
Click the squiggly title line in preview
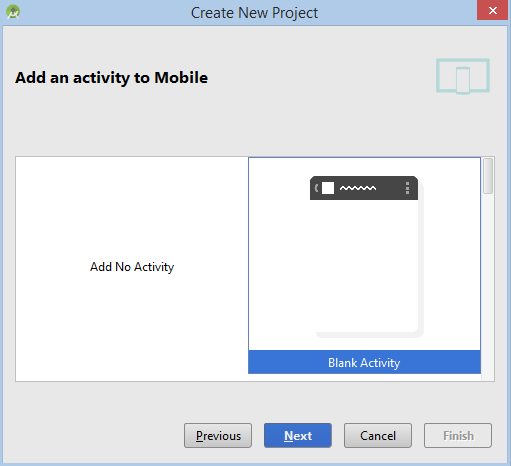click(358, 188)
